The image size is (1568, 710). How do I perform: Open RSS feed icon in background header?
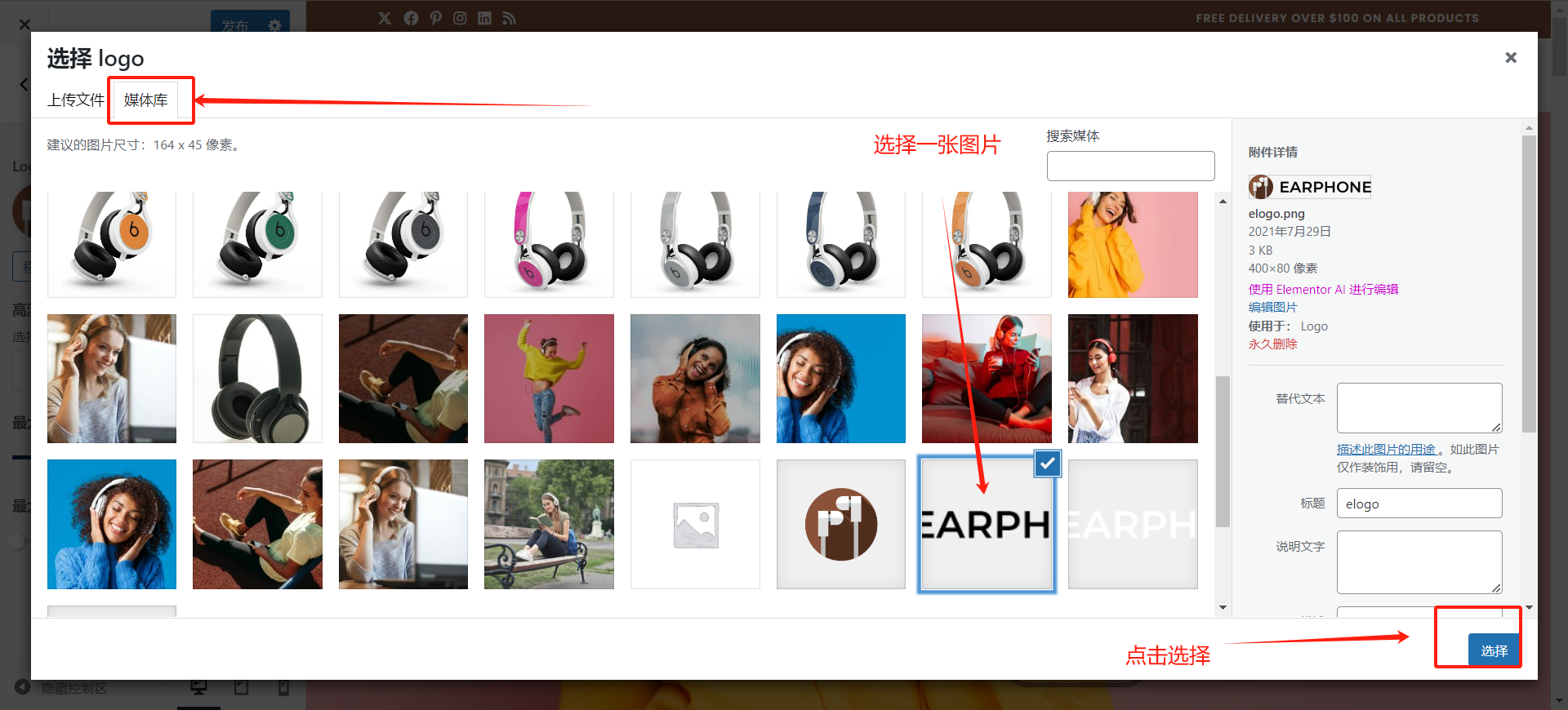click(x=510, y=18)
